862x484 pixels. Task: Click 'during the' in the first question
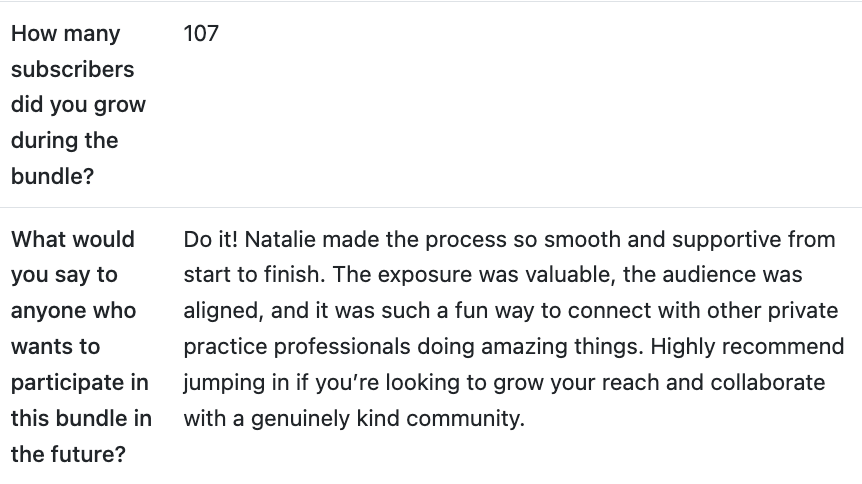click(64, 141)
